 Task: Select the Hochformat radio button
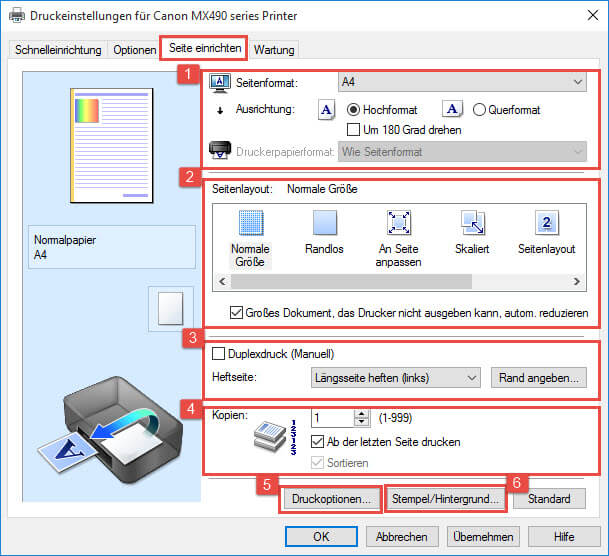(x=353, y=110)
